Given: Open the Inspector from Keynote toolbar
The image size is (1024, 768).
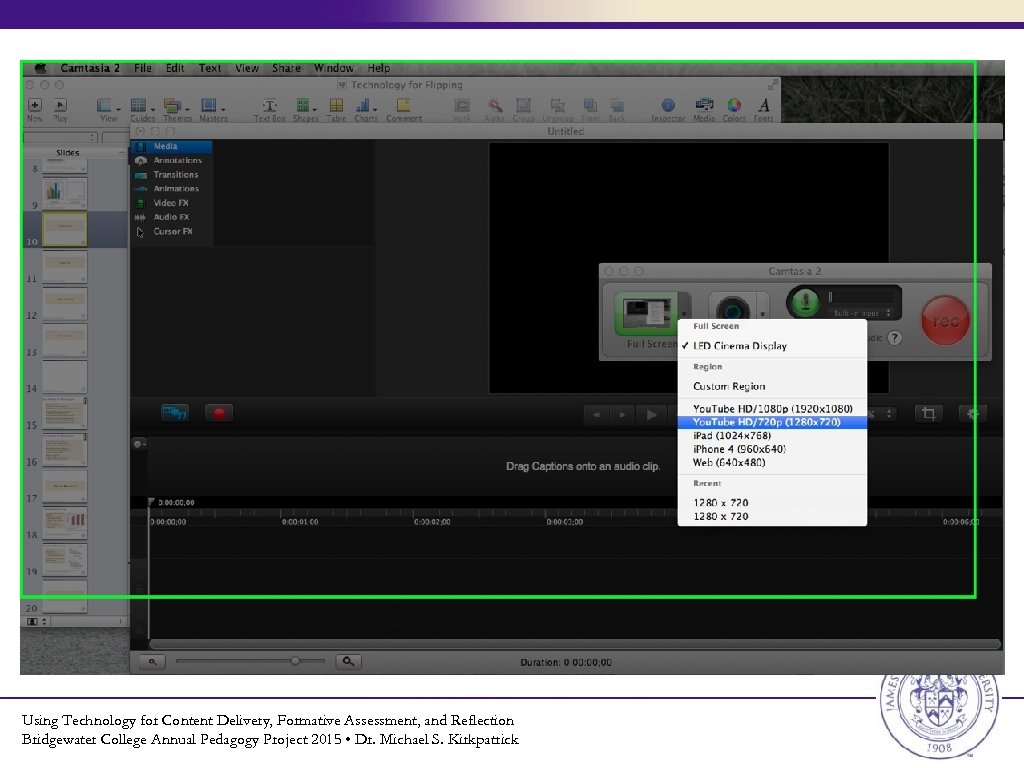Looking at the screenshot, I should pyautogui.click(x=668, y=105).
